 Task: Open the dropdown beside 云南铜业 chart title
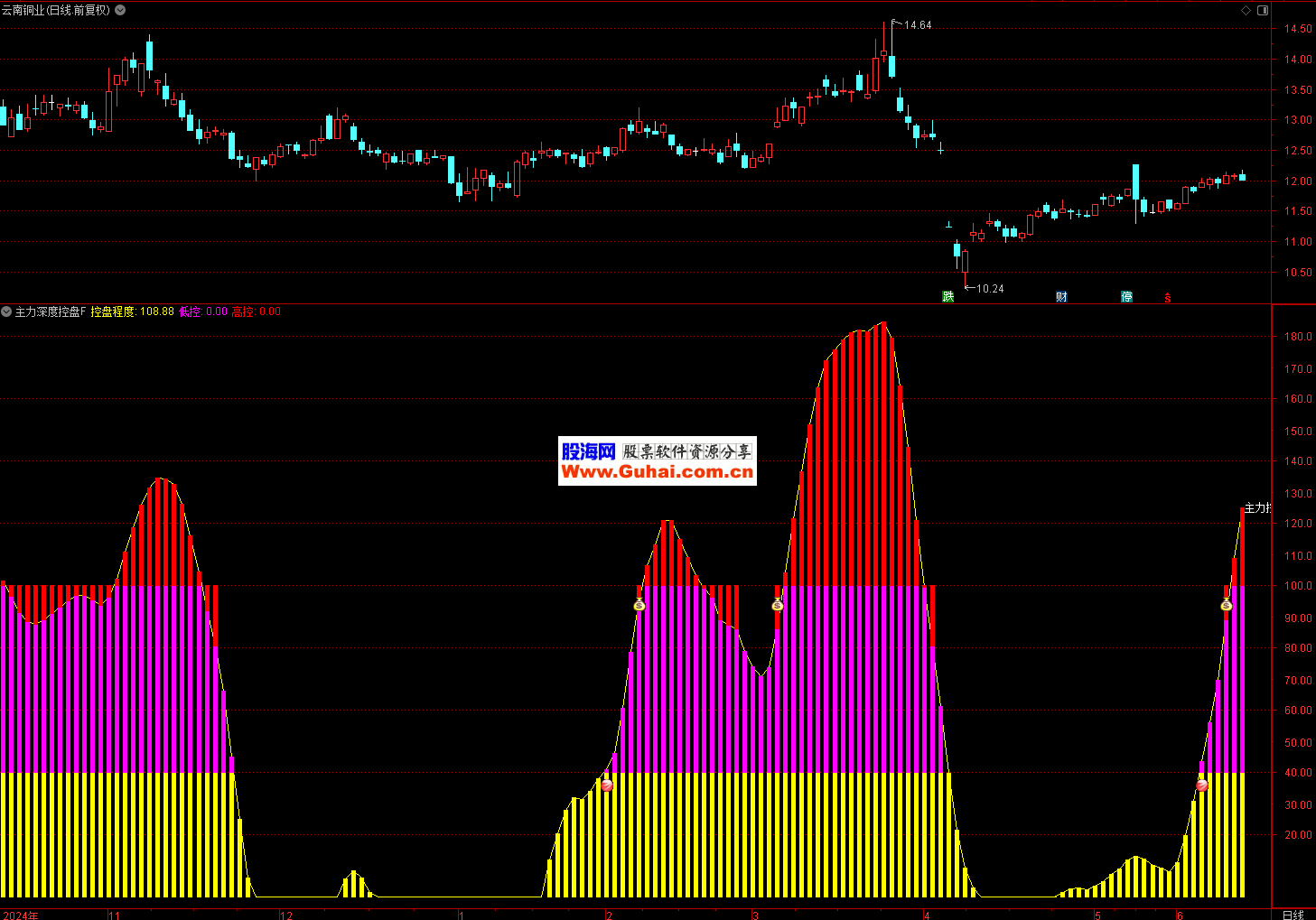click(x=121, y=10)
